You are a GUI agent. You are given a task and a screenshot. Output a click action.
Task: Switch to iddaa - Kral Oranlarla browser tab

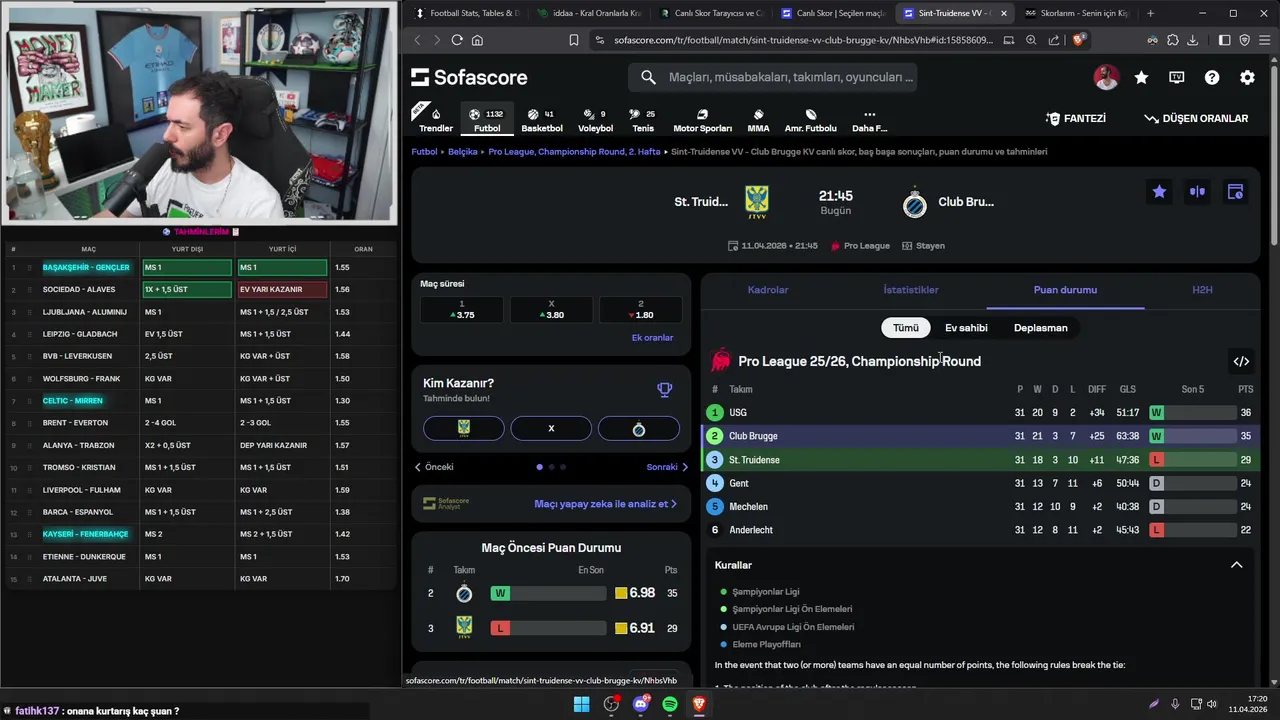click(588, 13)
